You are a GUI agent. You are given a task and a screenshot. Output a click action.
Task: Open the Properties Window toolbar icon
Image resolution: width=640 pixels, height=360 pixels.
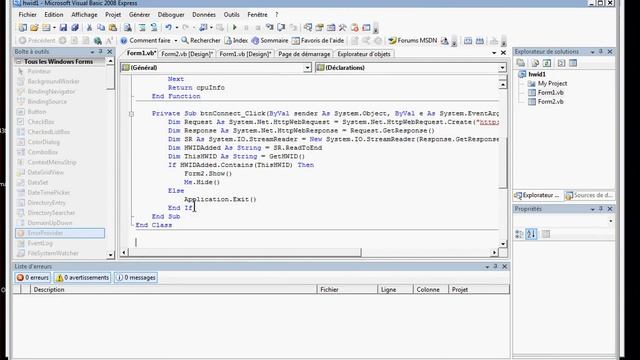(x=319, y=27)
